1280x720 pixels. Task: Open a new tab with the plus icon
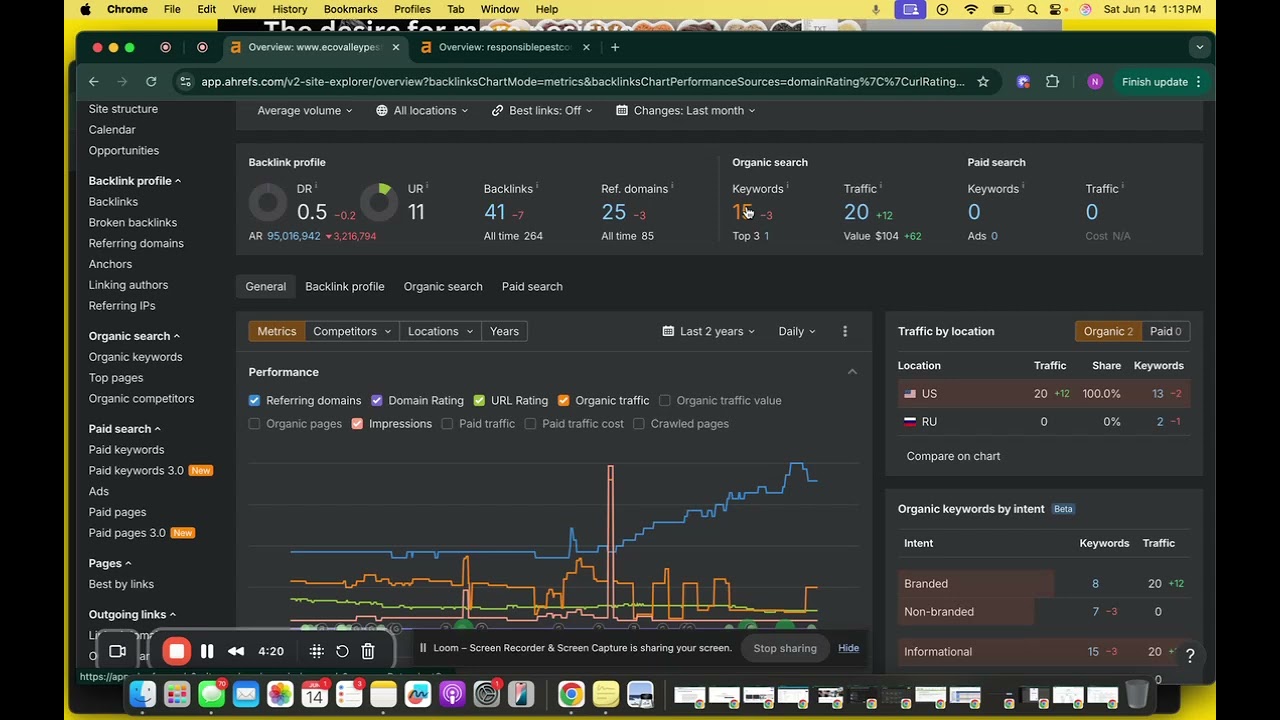click(x=615, y=47)
